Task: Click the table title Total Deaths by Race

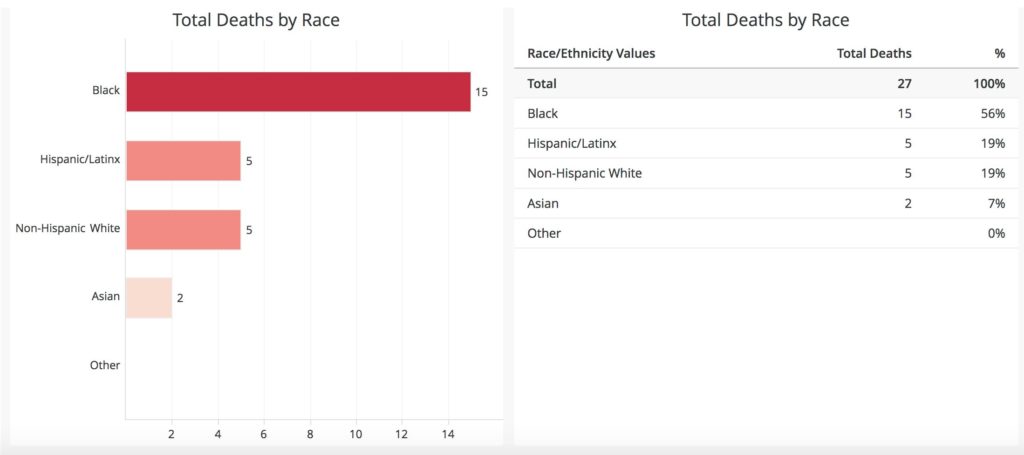Action: click(765, 20)
